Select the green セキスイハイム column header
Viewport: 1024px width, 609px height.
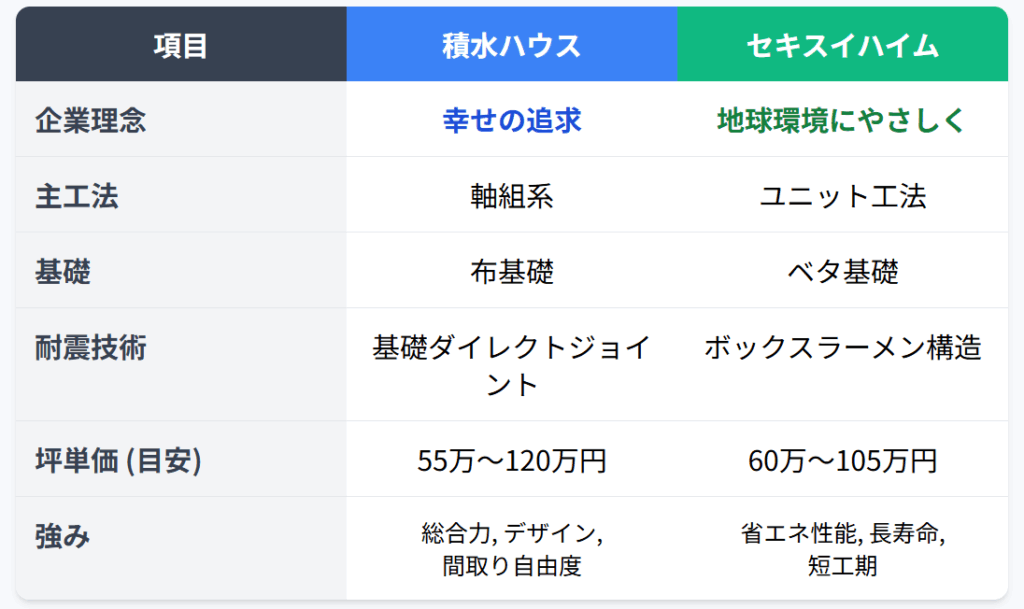[x=842, y=45]
